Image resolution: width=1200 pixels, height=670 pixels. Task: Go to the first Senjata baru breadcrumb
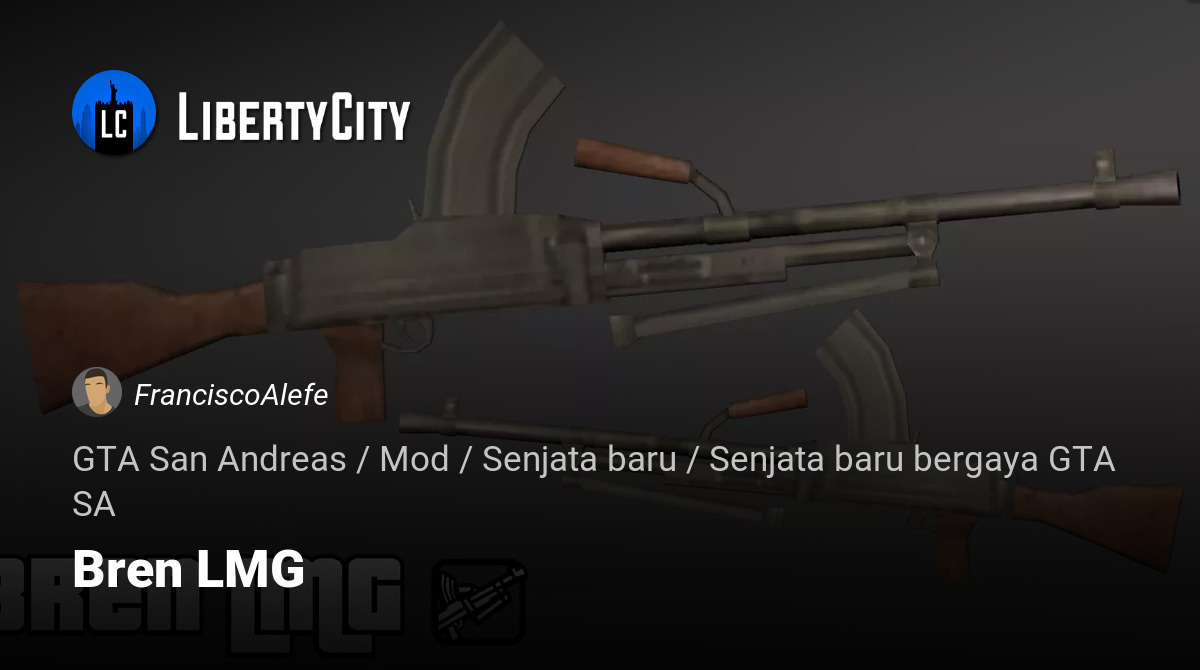point(579,460)
